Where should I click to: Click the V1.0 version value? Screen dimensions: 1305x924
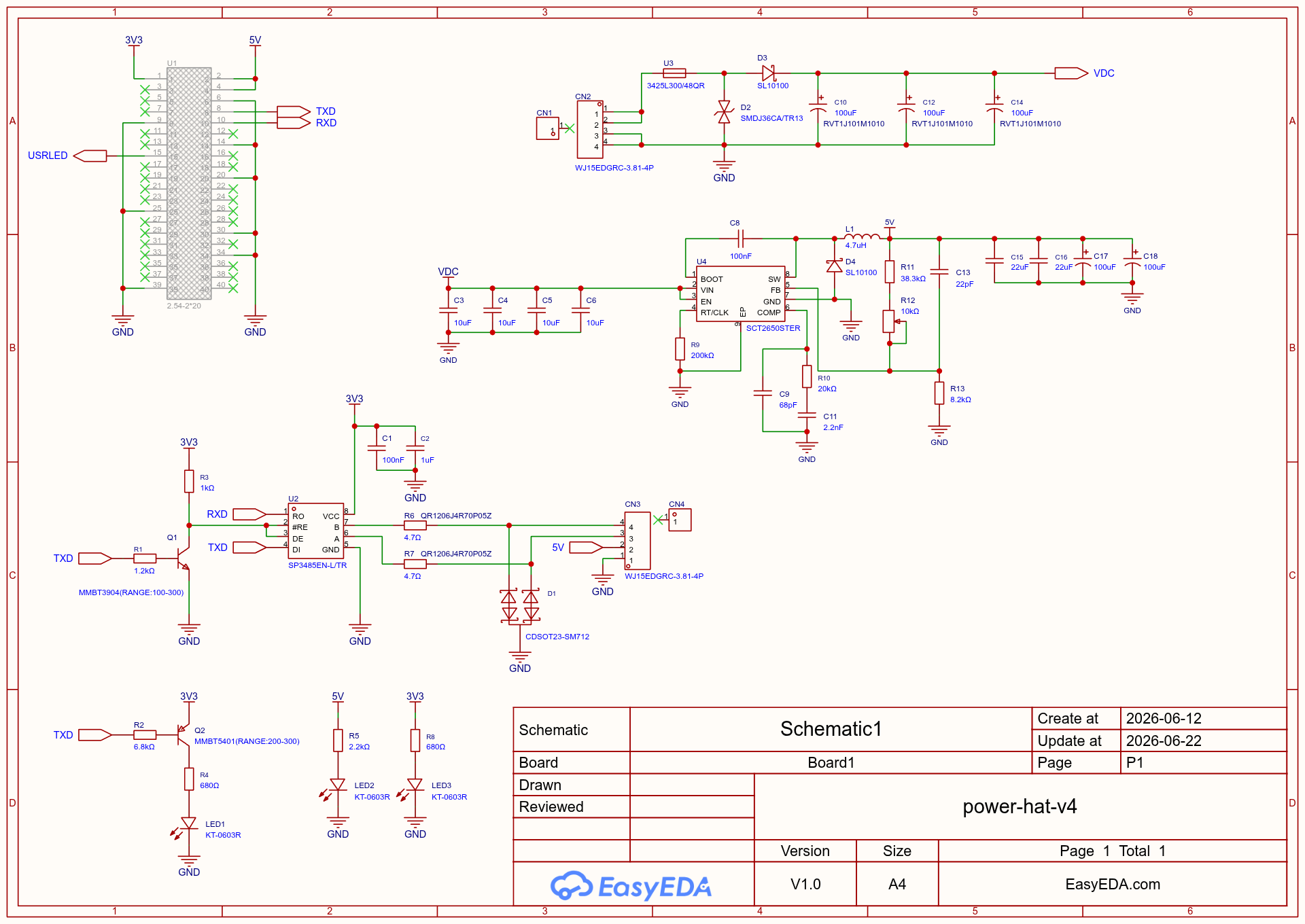[805, 884]
